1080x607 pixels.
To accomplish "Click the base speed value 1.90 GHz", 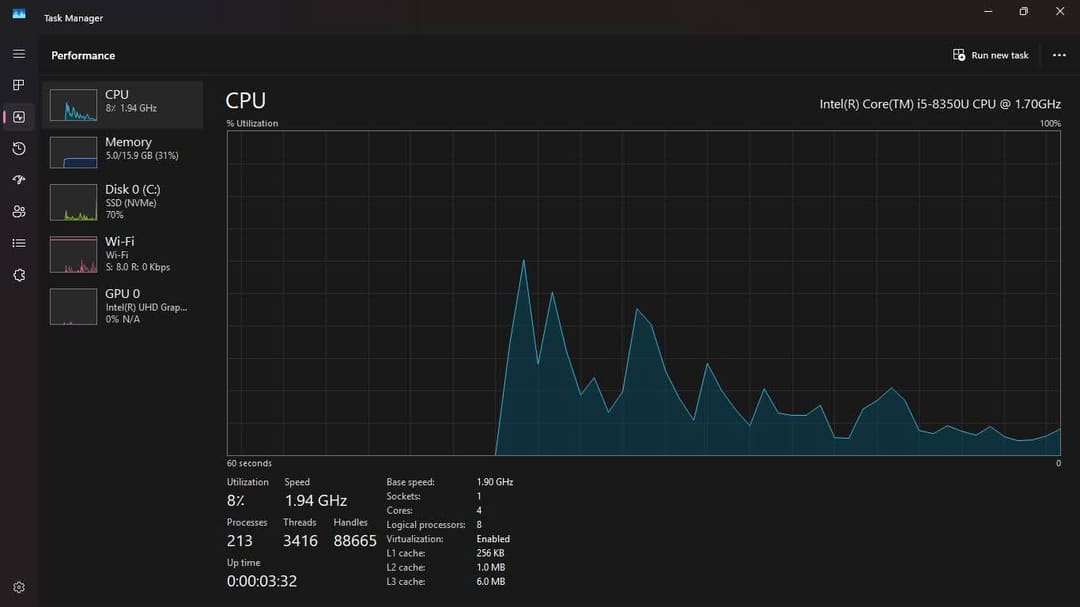I will click(495, 482).
